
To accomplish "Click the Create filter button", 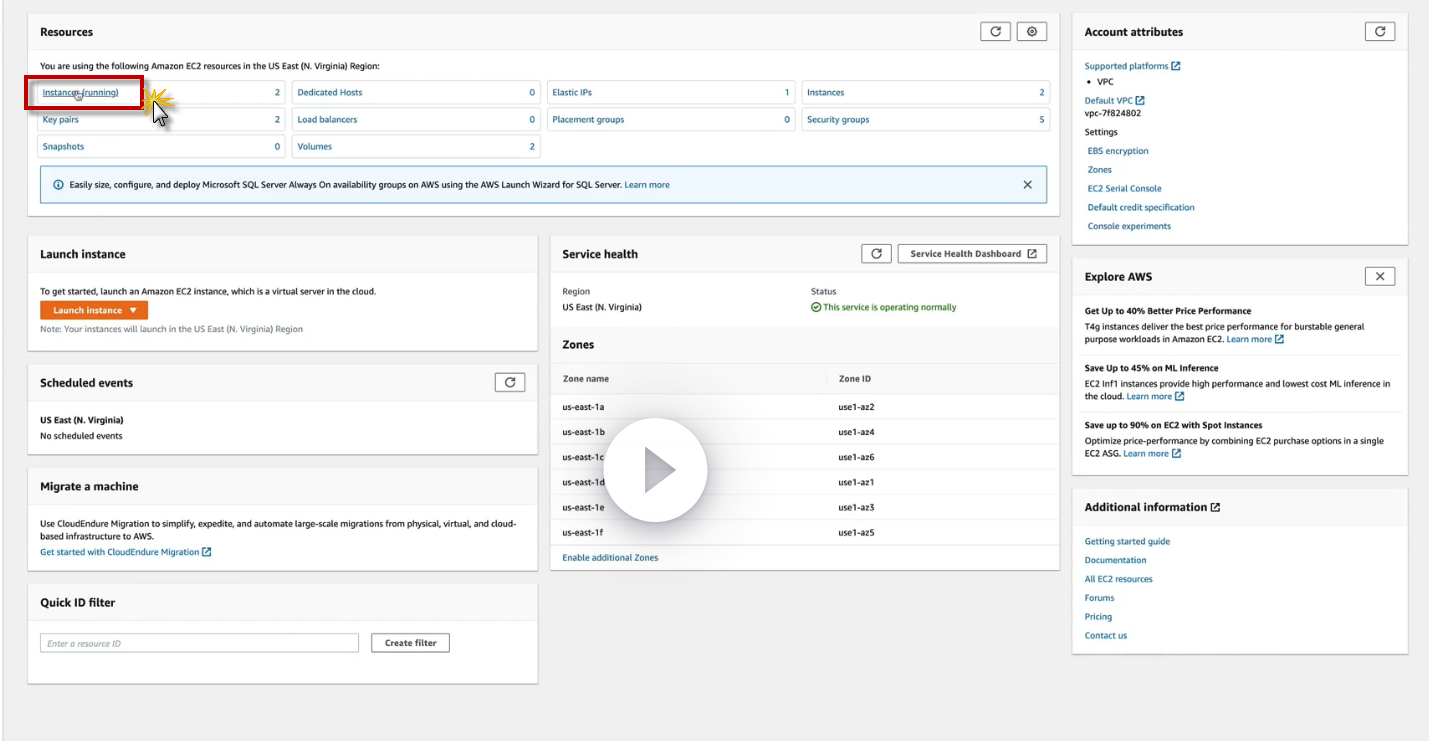I will 410,643.
